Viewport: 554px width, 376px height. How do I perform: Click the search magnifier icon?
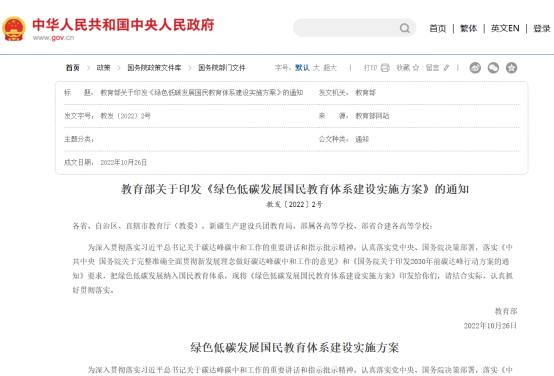tap(405, 28)
